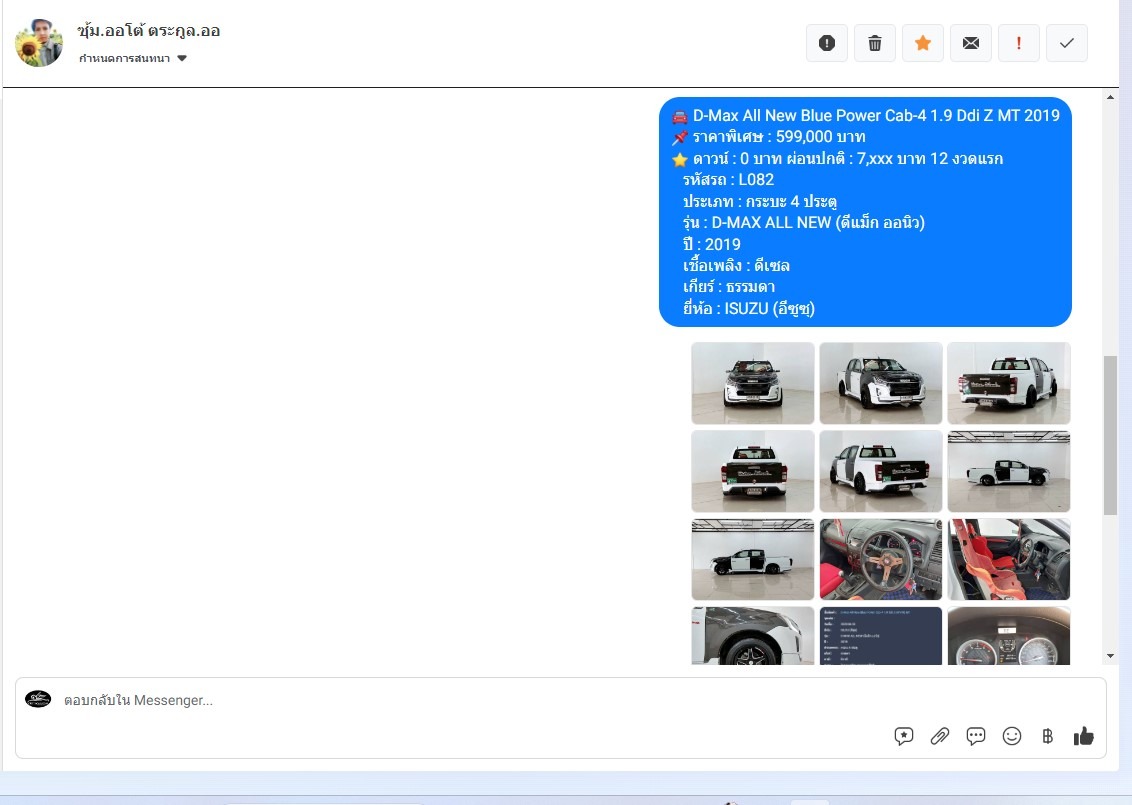Open dark spec-sheet image thumbnail
This screenshot has width=1132, height=805.
(881, 636)
